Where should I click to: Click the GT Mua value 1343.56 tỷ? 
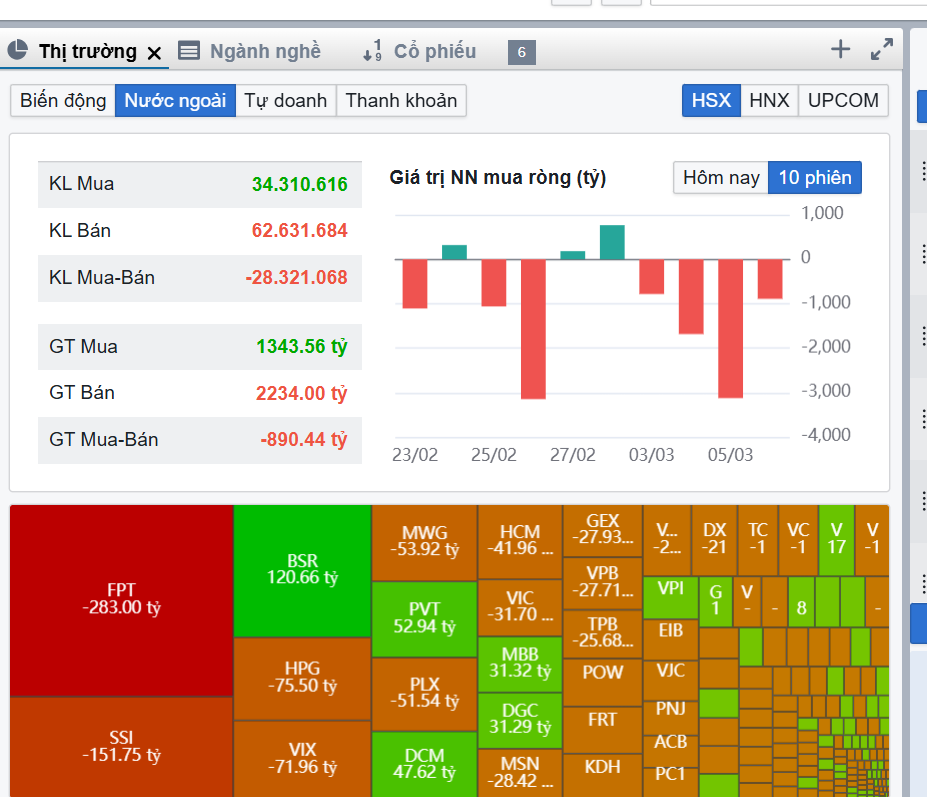pyautogui.click(x=302, y=346)
